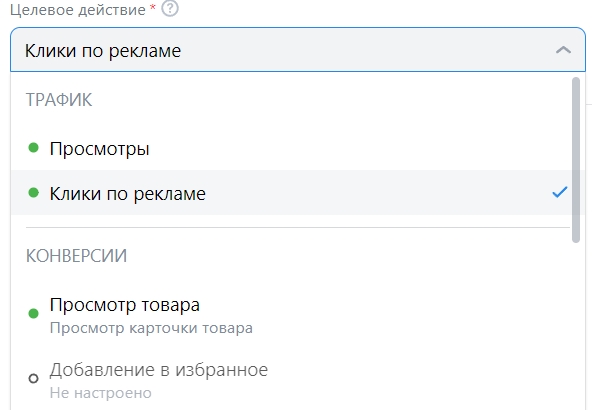592x410 pixels.
Task: Click the empty circle beside Добавление в избранное
Action: (x=34, y=378)
